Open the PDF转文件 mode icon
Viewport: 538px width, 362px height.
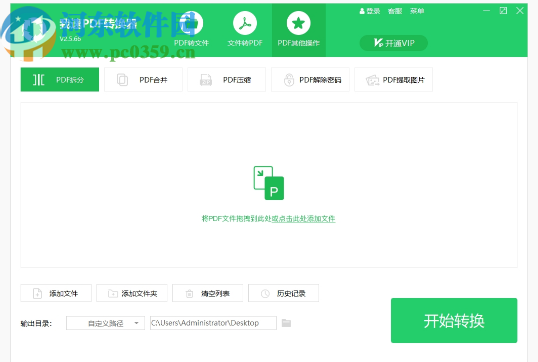point(191,23)
